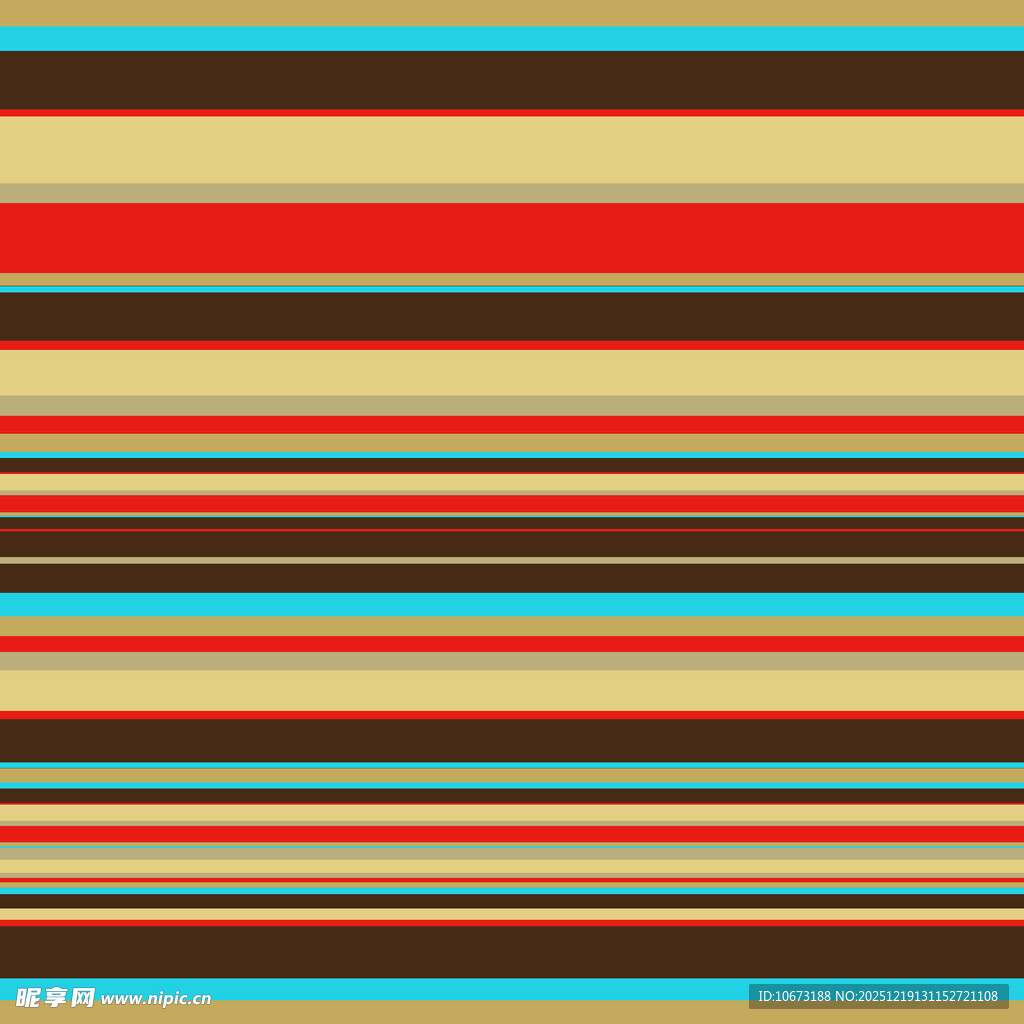
Task: Choose the topmost pale yellow band
Action: 512,150
